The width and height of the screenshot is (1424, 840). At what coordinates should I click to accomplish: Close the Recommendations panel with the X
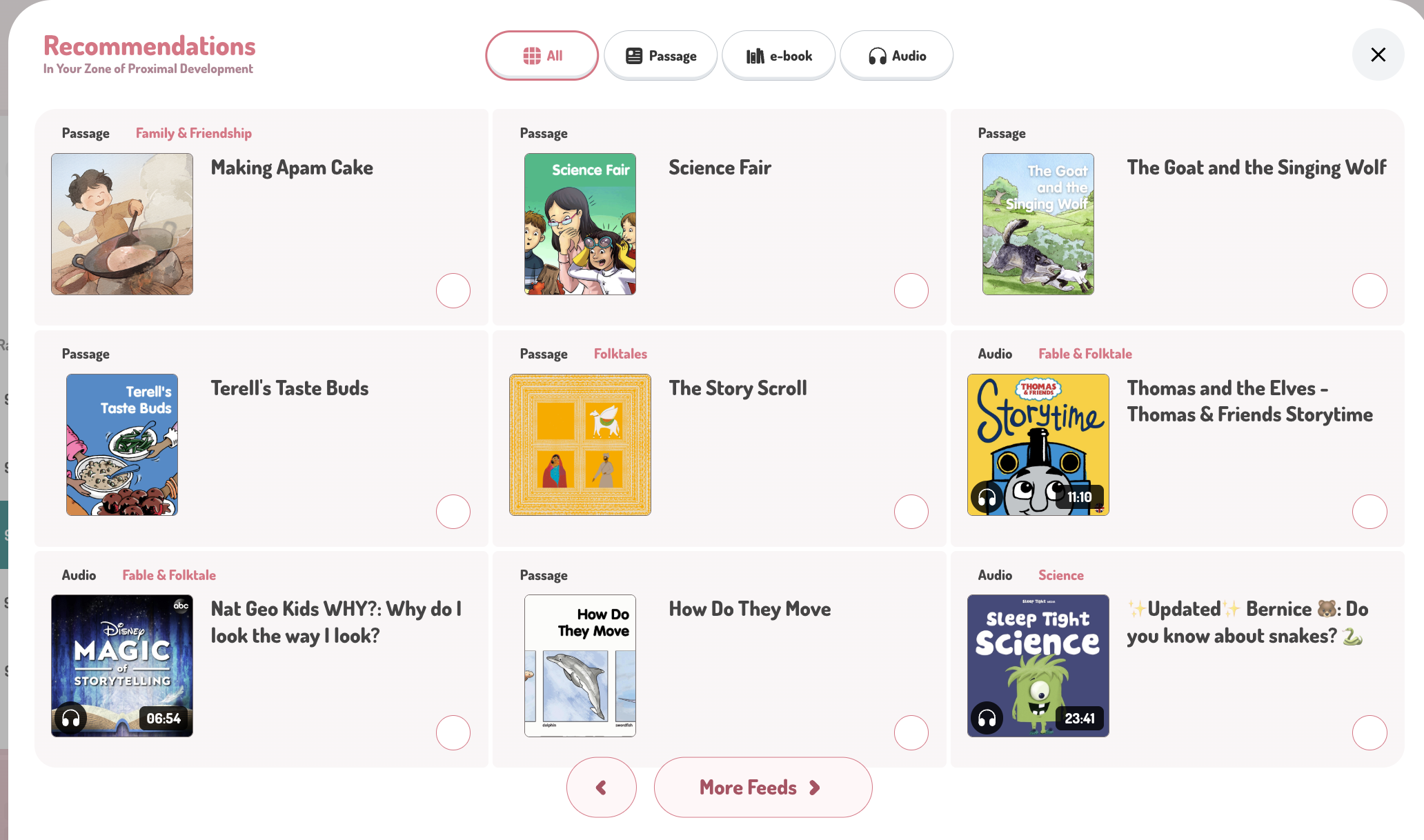[1378, 54]
